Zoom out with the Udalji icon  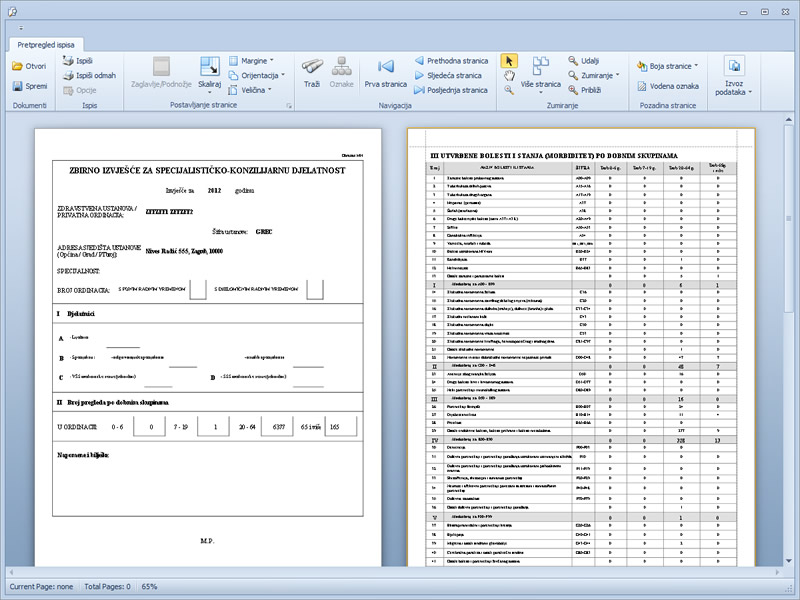click(573, 61)
